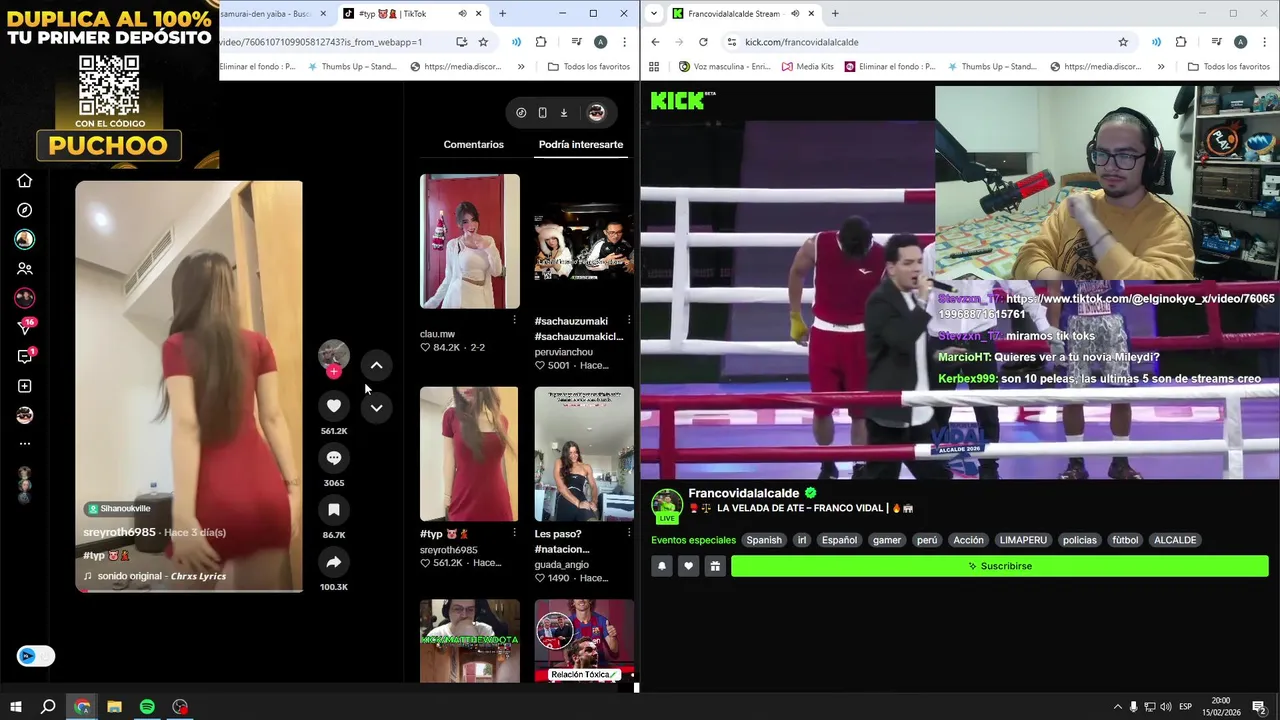Switch to Podría interesarte tab
This screenshot has height=720, width=1280.
point(581,144)
